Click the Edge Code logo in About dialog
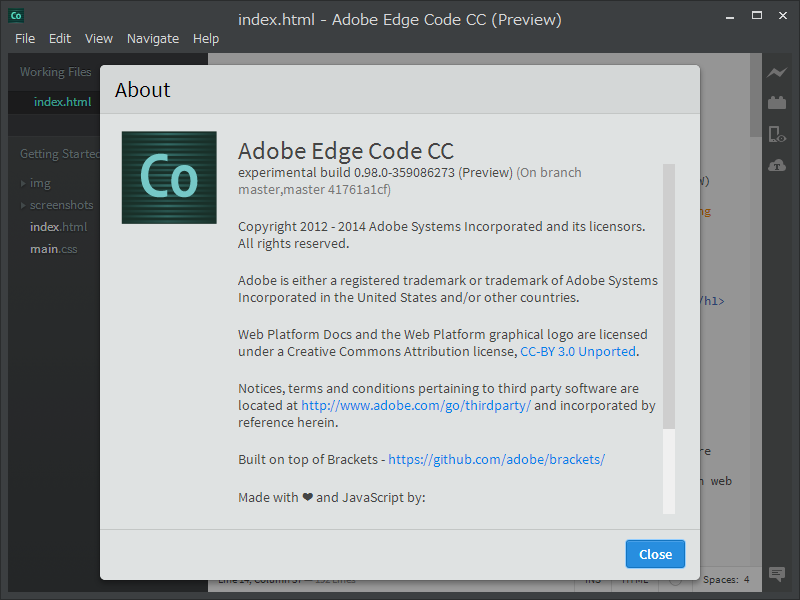The width and height of the screenshot is (800, 600). point(168,177)
